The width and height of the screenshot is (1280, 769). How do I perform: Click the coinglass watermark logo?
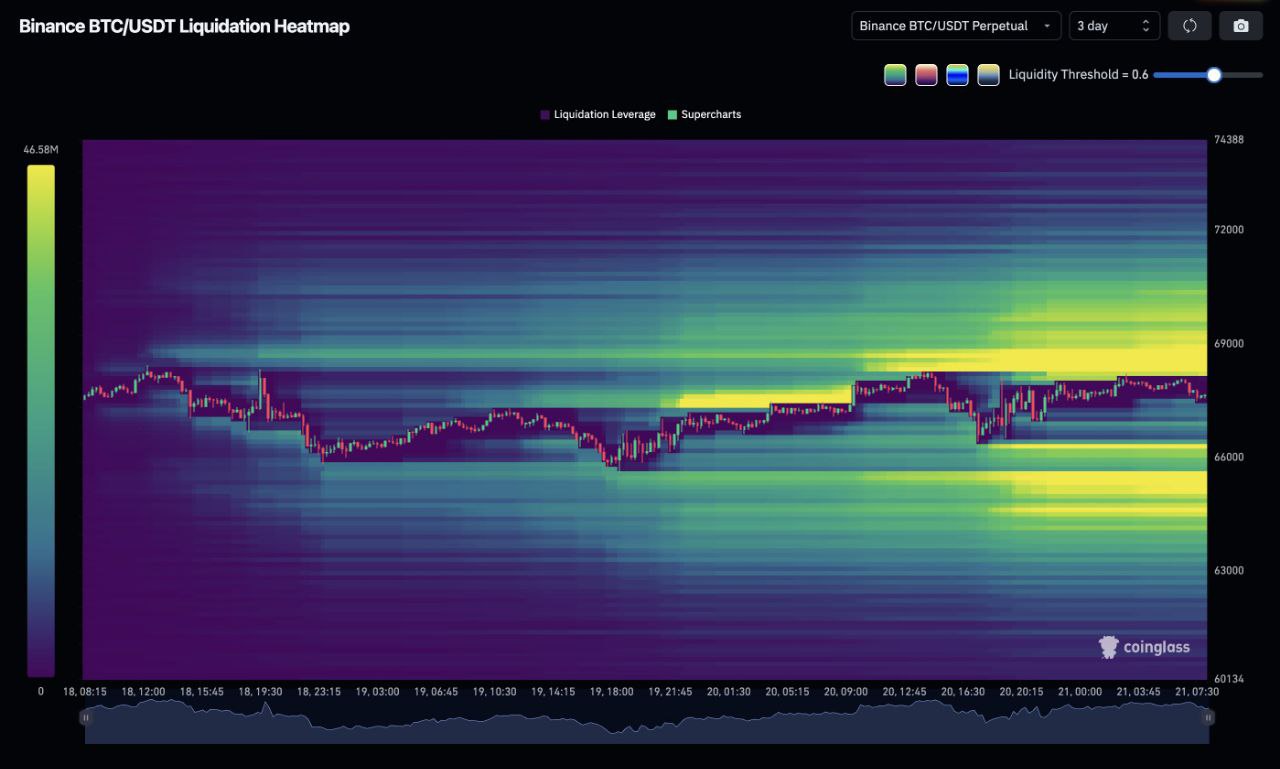point(1144,647)
